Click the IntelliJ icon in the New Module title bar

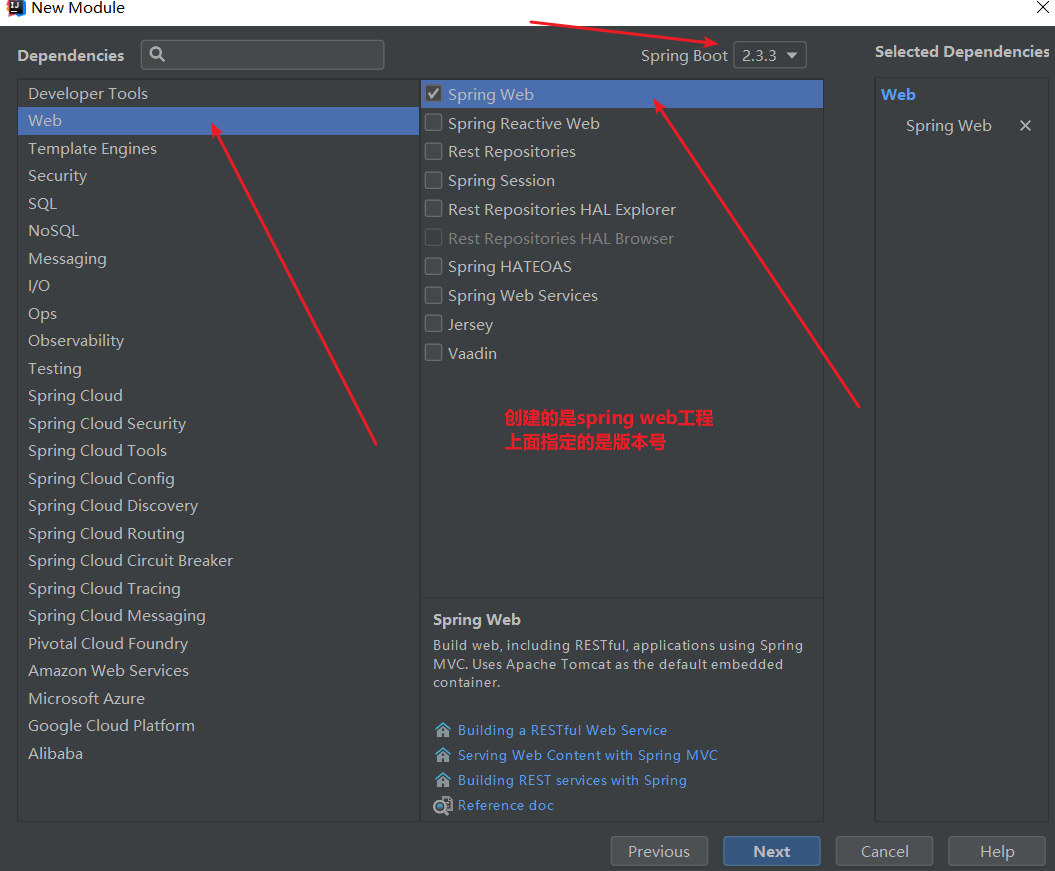coord(15,8)
